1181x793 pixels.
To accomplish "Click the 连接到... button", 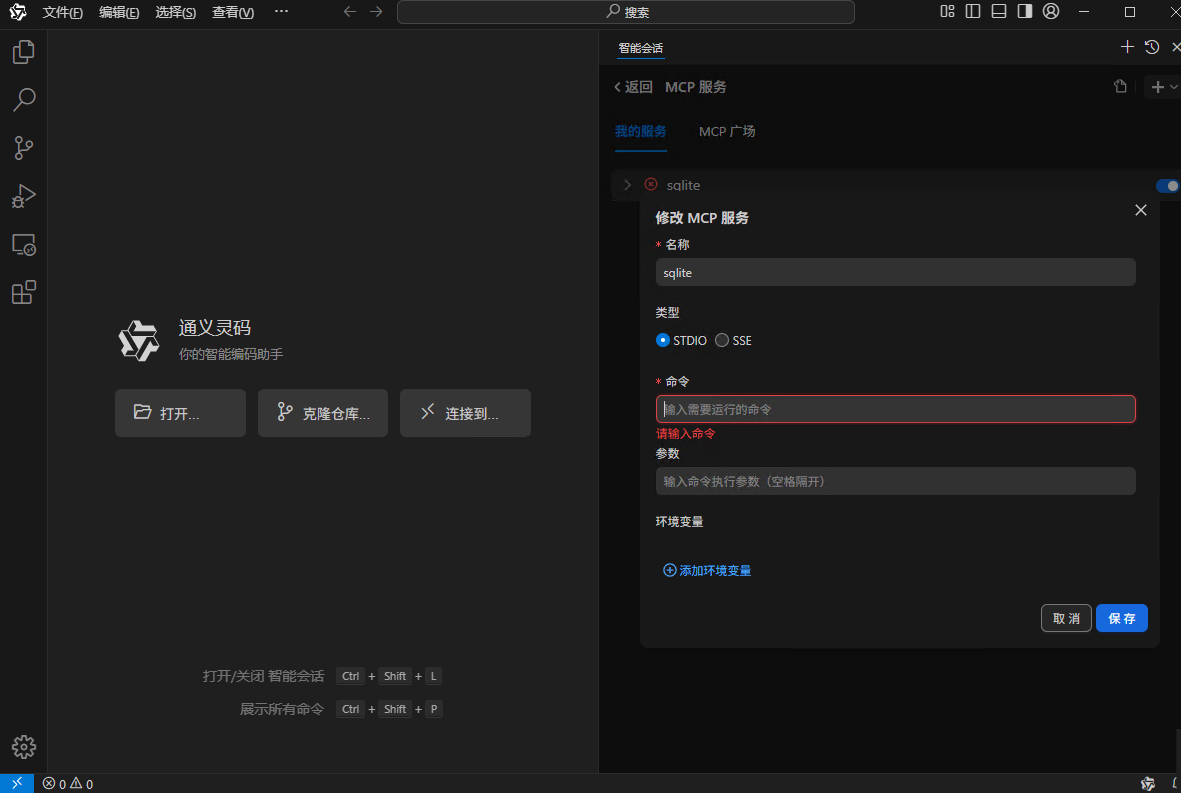I will tap(465, 413).
